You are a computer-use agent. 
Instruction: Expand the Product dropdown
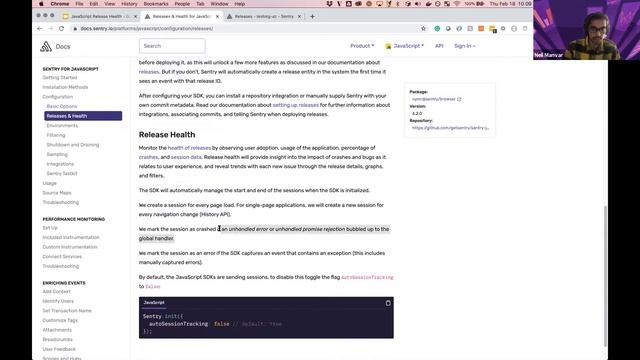(x=362, y=46)
